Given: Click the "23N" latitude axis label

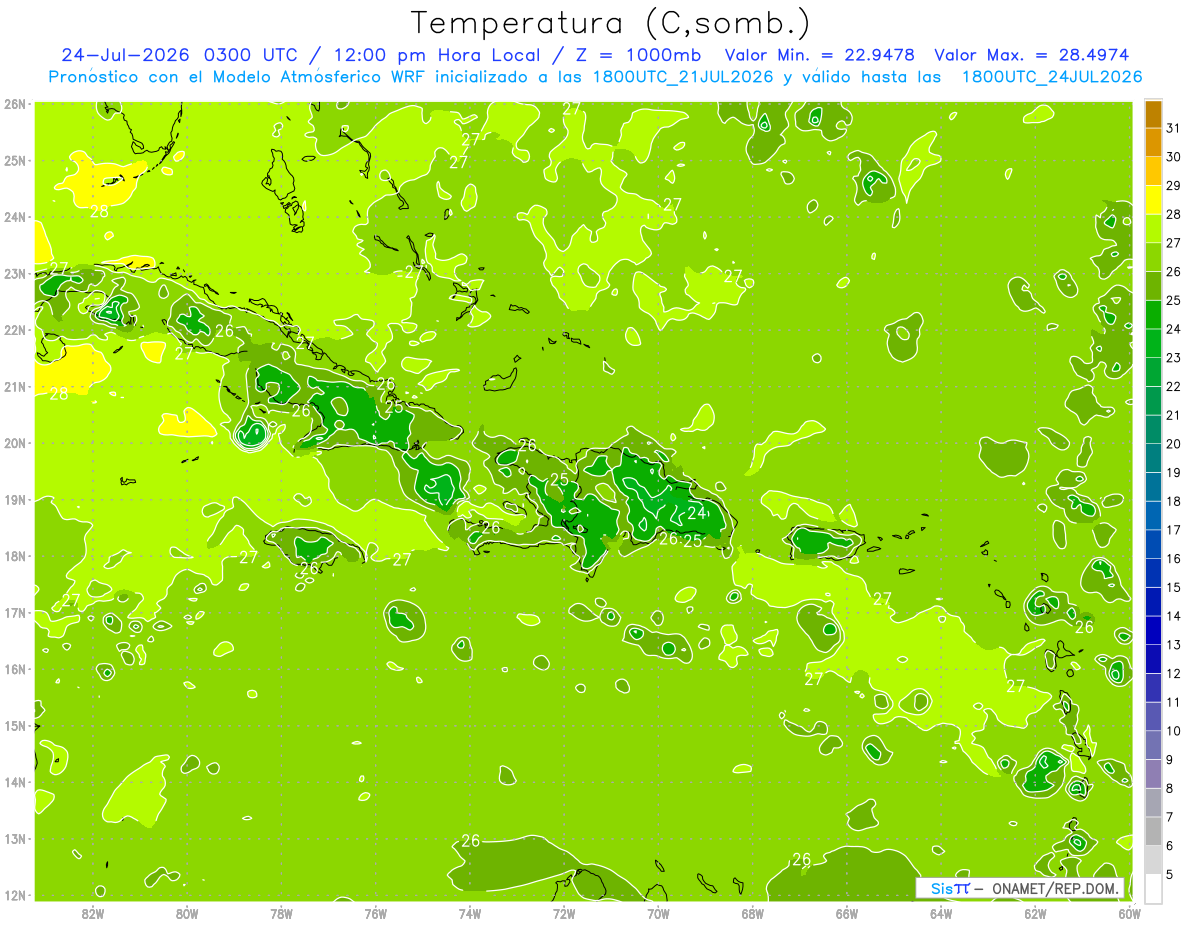Looking at the screenshot, I should coord(15,274).
